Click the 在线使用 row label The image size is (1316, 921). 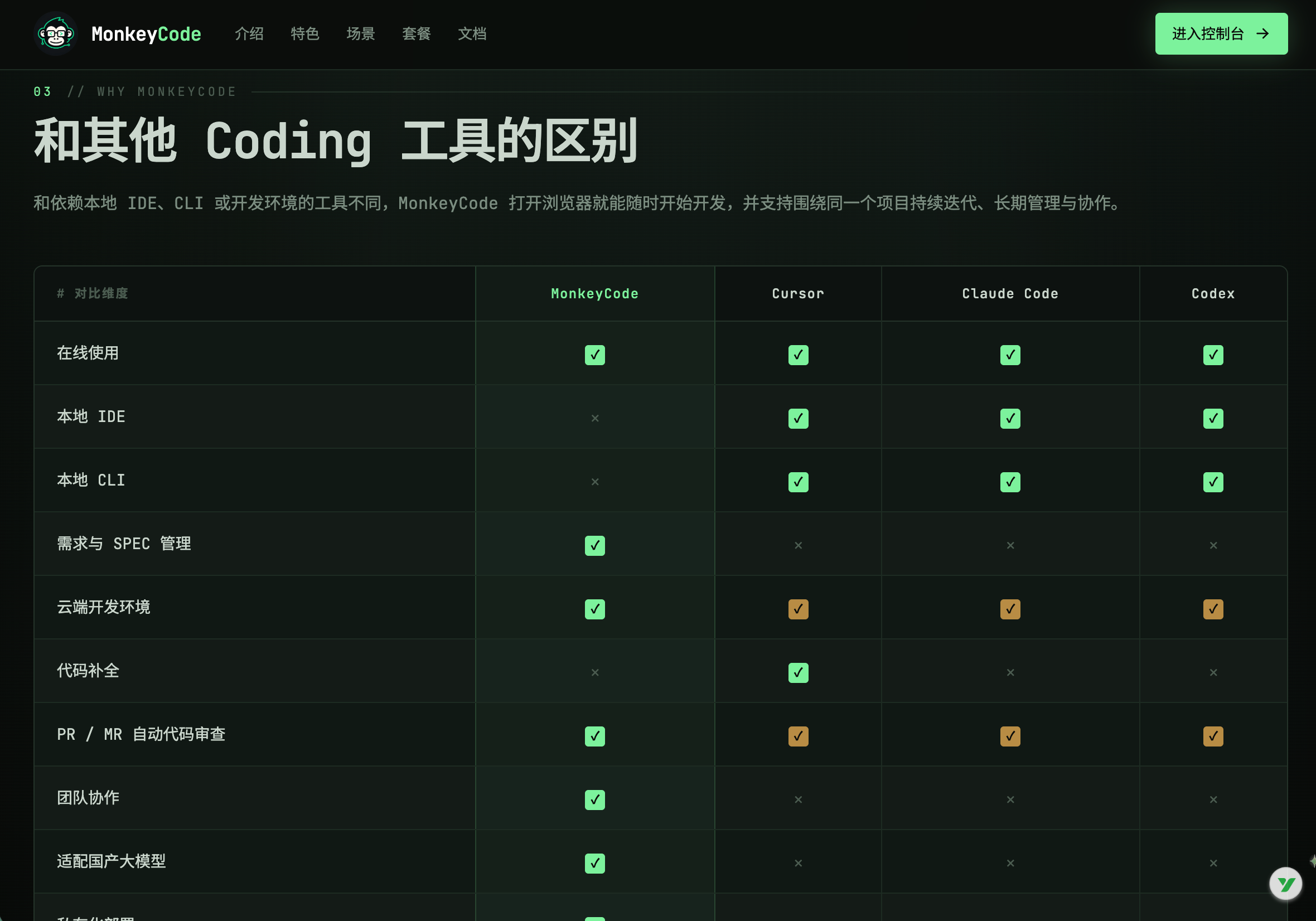pyautogui.click(x=88, y=353)
